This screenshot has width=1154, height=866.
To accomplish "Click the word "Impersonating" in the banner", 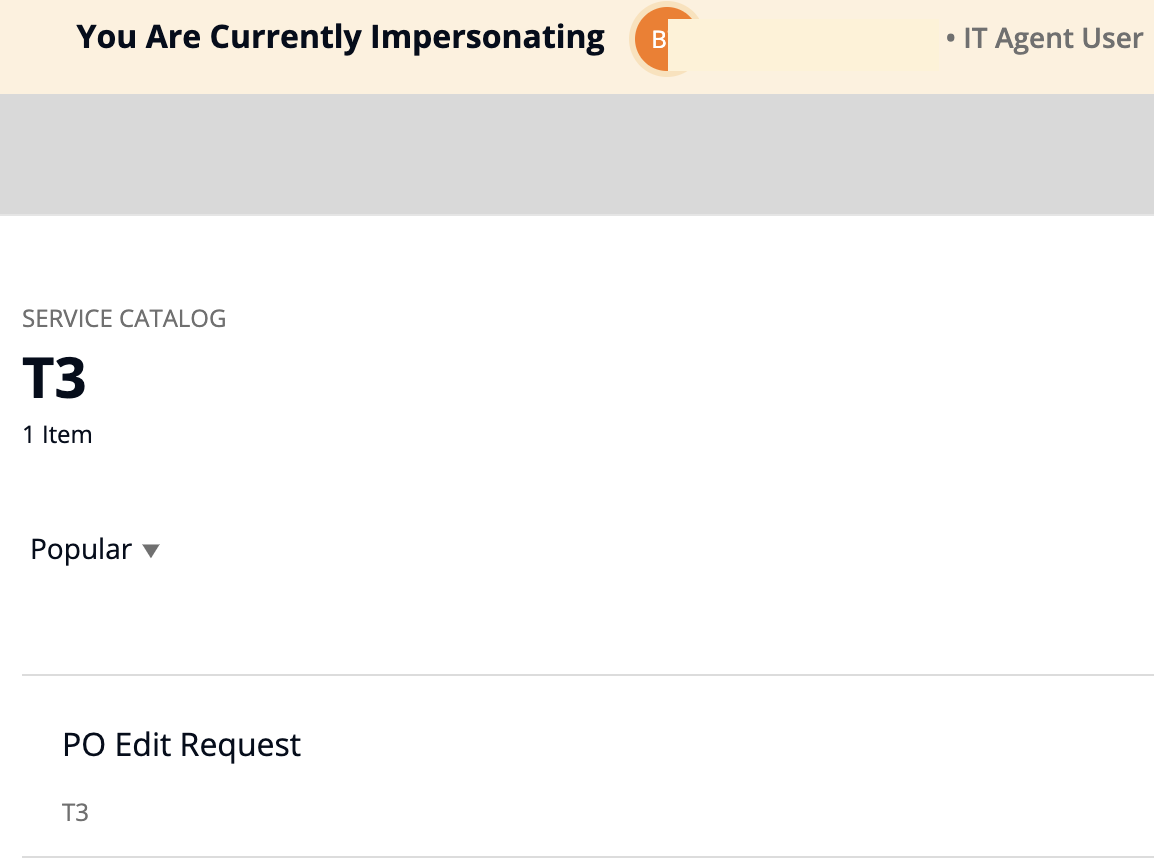I will [x=487, y=37].
